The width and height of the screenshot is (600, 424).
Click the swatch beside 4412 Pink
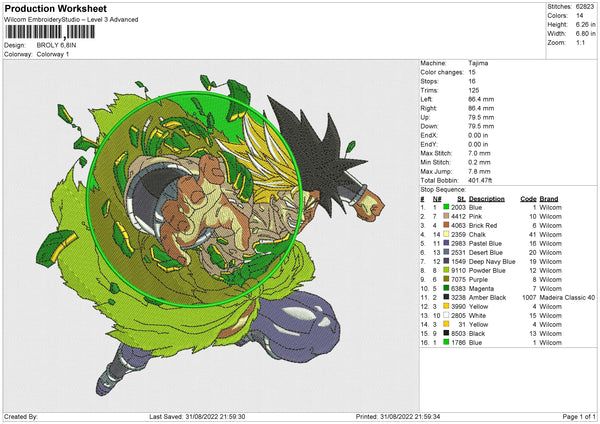[x=446, y=217]
